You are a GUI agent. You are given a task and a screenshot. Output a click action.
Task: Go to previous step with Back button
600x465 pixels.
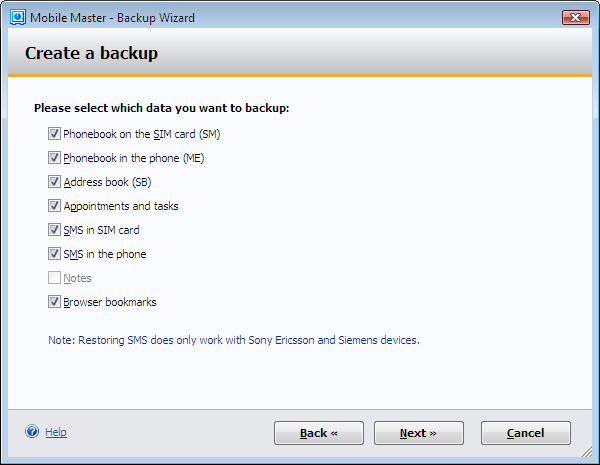tap(319, 433)
